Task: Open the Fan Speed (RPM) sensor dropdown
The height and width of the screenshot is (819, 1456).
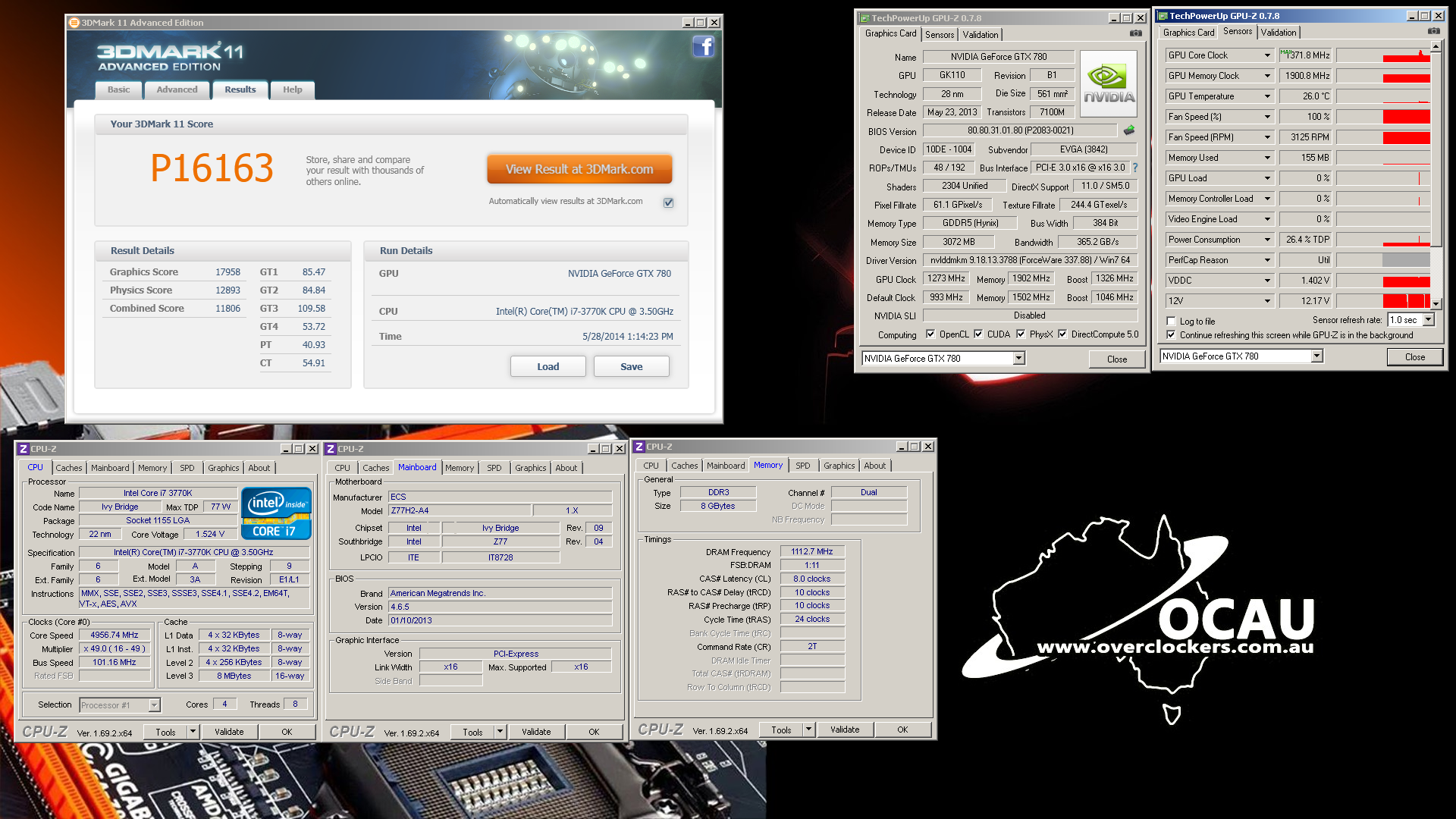Action: click(x=1267, y=137)
